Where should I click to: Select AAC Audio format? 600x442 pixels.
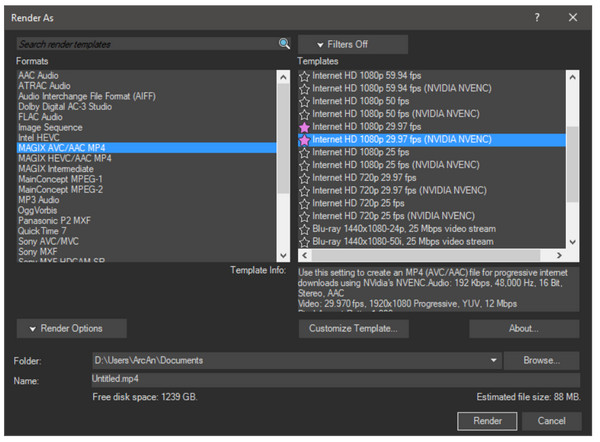pos(147,75)
